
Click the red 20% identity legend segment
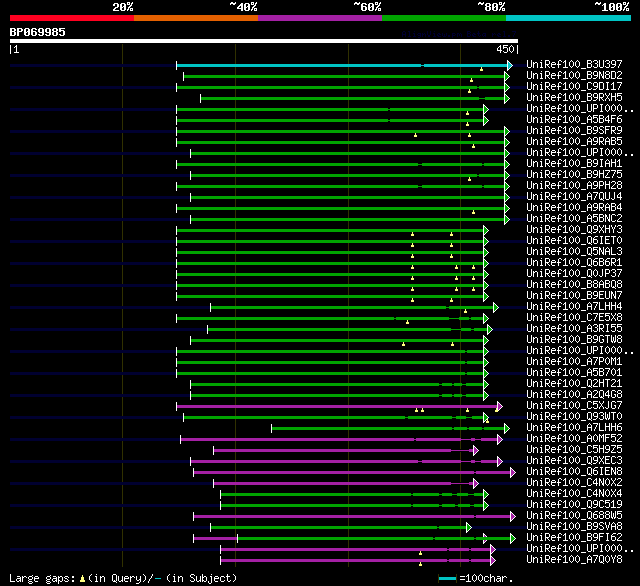point(72,18)
